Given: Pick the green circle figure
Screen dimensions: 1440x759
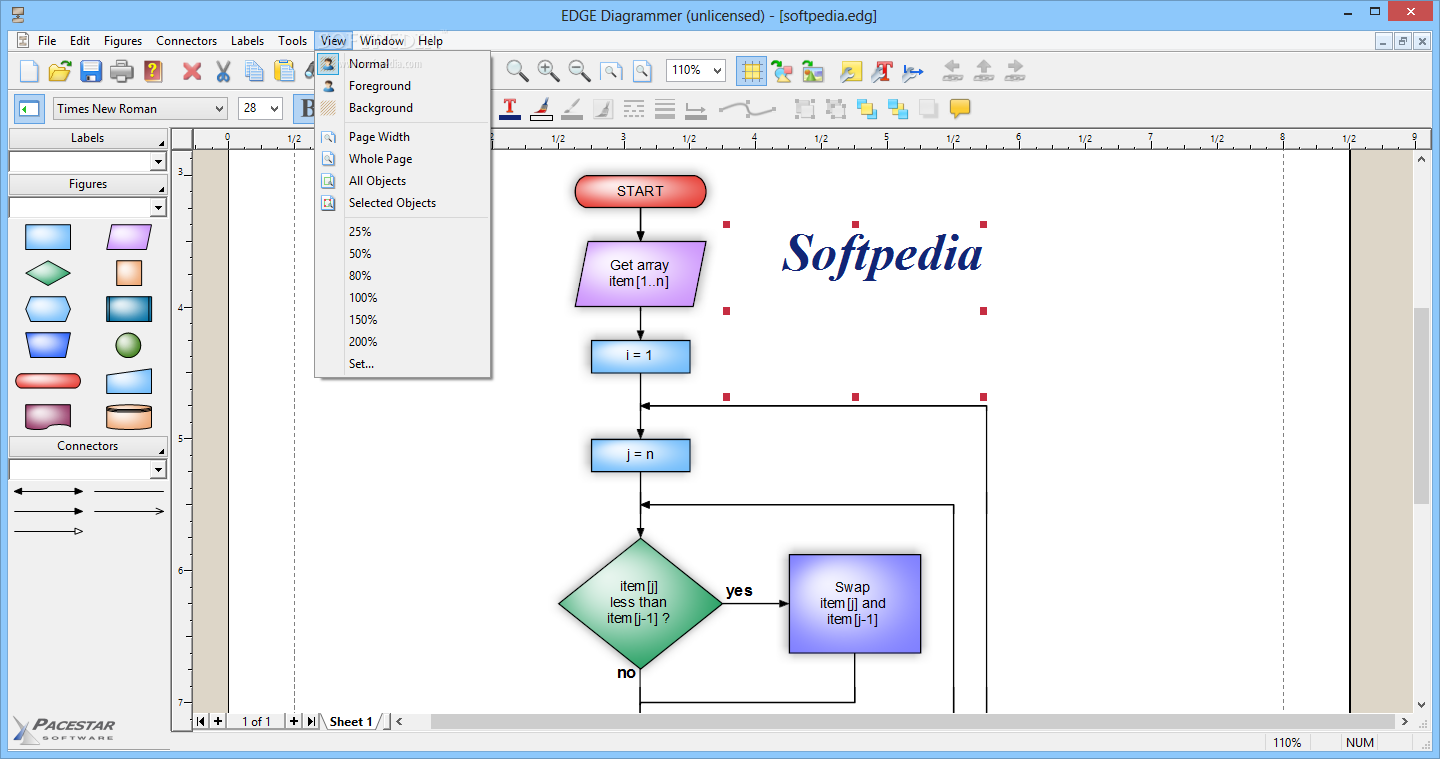Looking at the screenshot, I should coord(128,345).
